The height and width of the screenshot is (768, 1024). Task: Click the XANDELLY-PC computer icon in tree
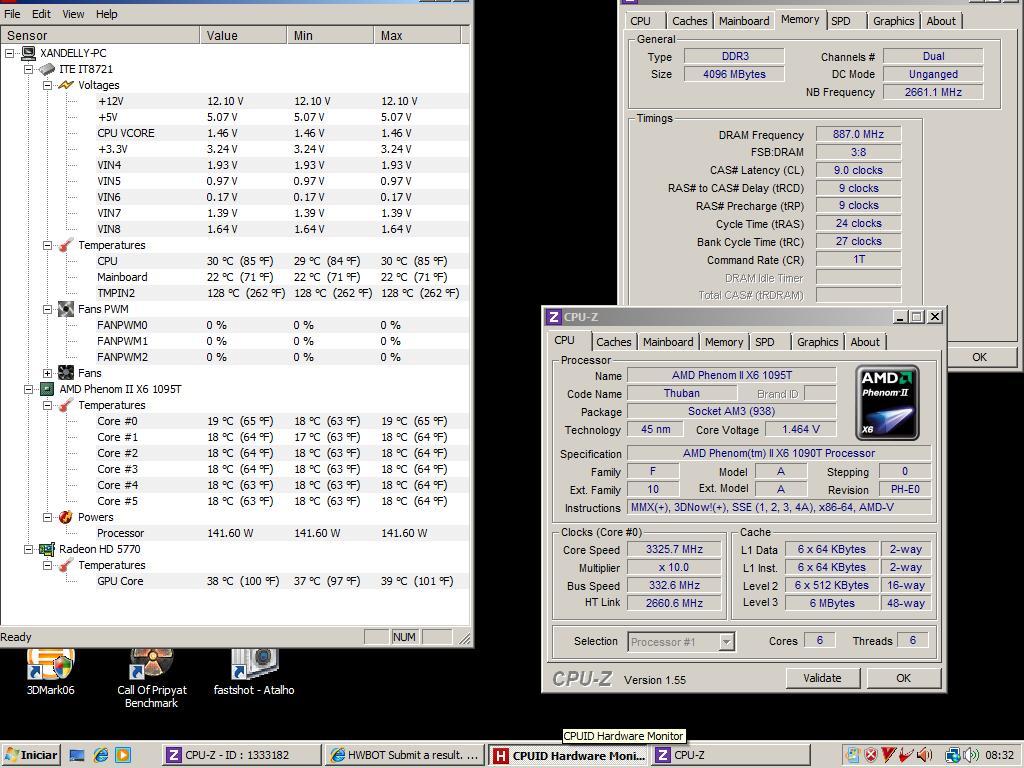(x=28, y=53)
